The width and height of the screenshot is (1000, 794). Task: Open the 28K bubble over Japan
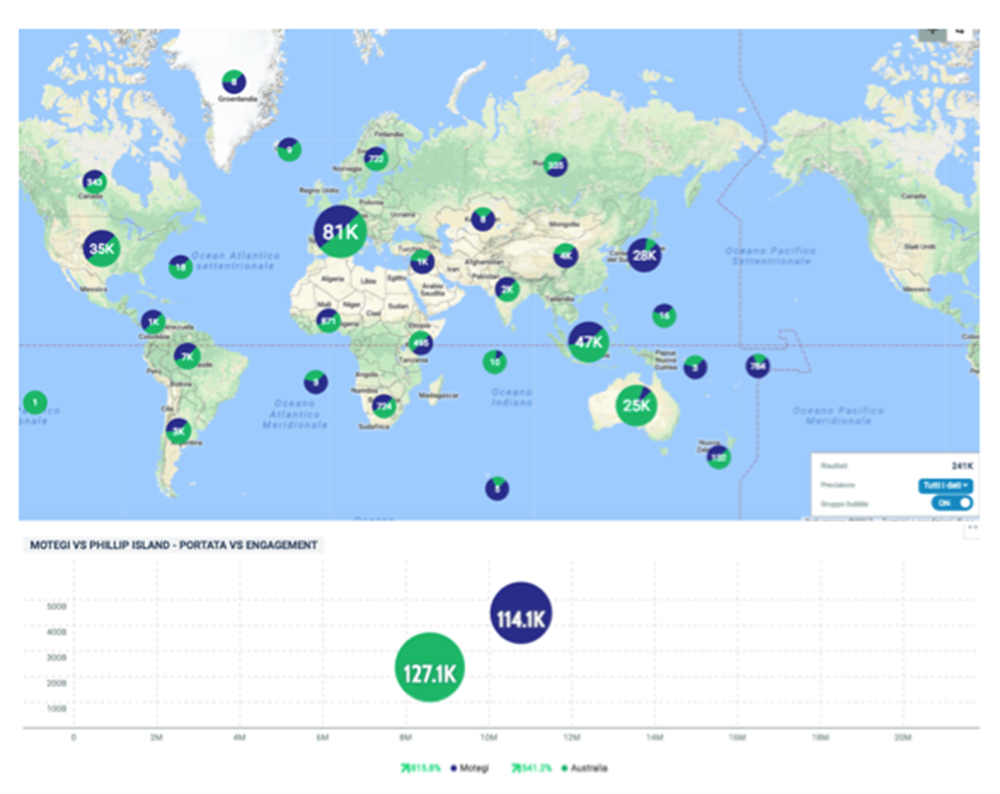[644, 255]
